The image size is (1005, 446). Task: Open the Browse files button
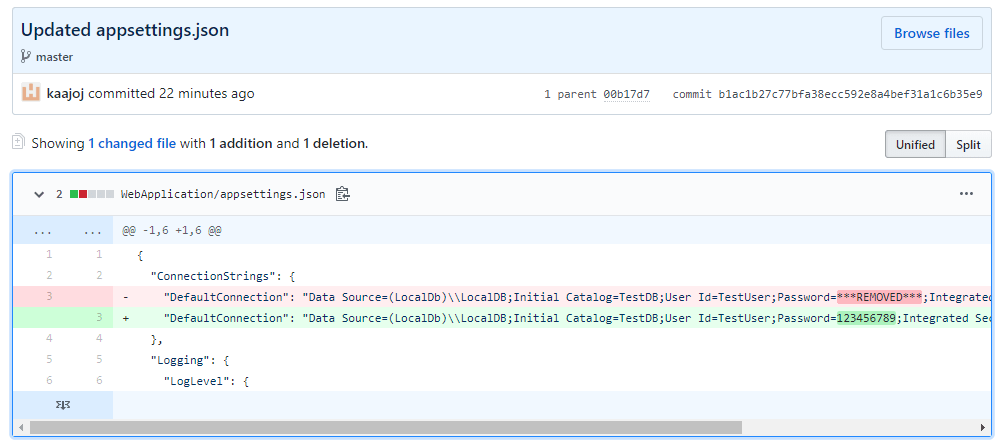click(x=931, y=33)
